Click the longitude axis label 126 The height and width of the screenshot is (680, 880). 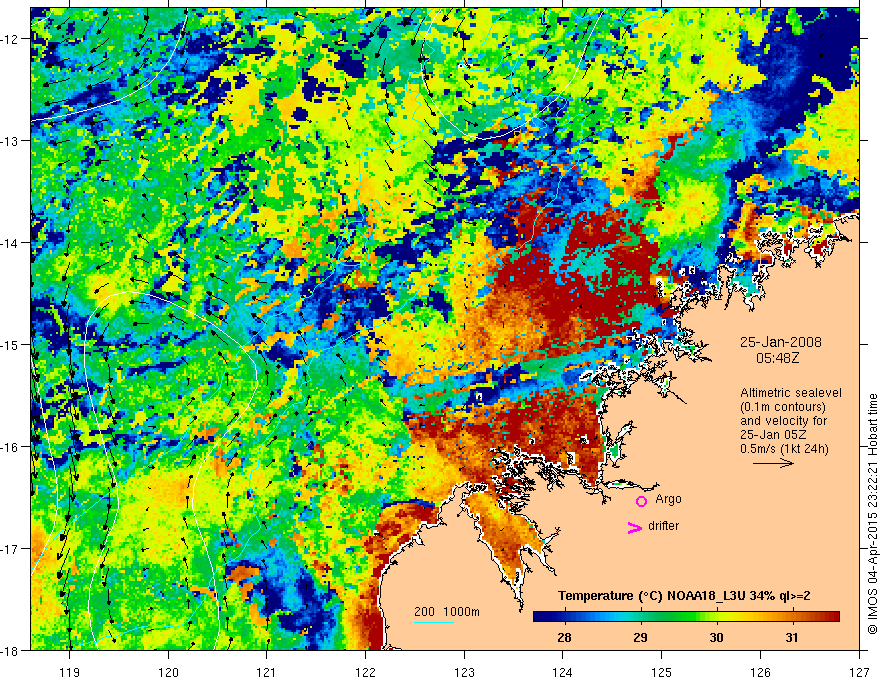(x=760, y=672)
